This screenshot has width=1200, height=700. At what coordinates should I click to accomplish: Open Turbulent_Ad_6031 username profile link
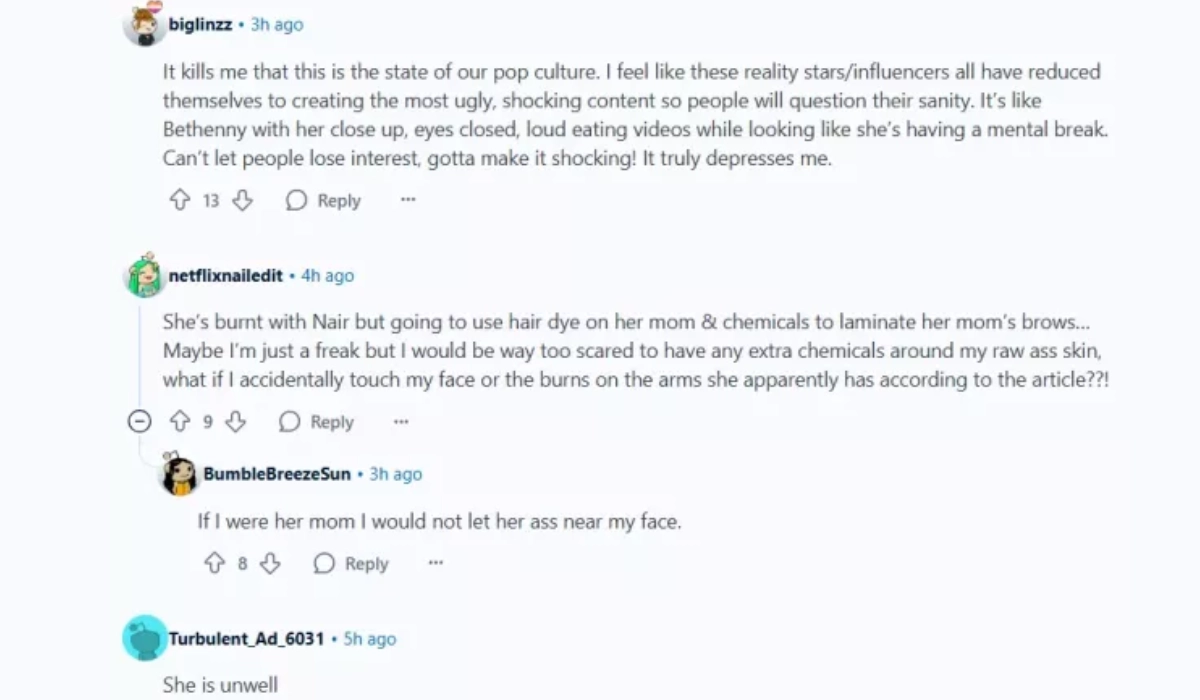pos(246,638)
